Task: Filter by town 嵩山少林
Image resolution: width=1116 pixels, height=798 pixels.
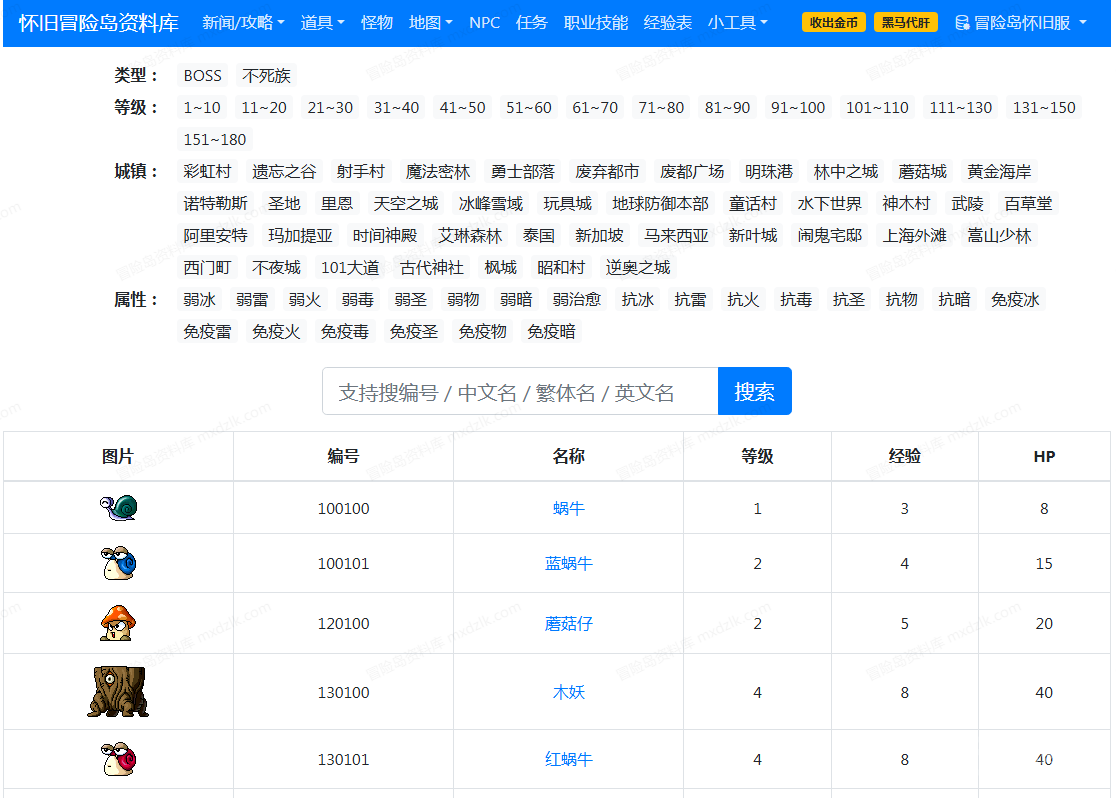Action: [999, 236]
